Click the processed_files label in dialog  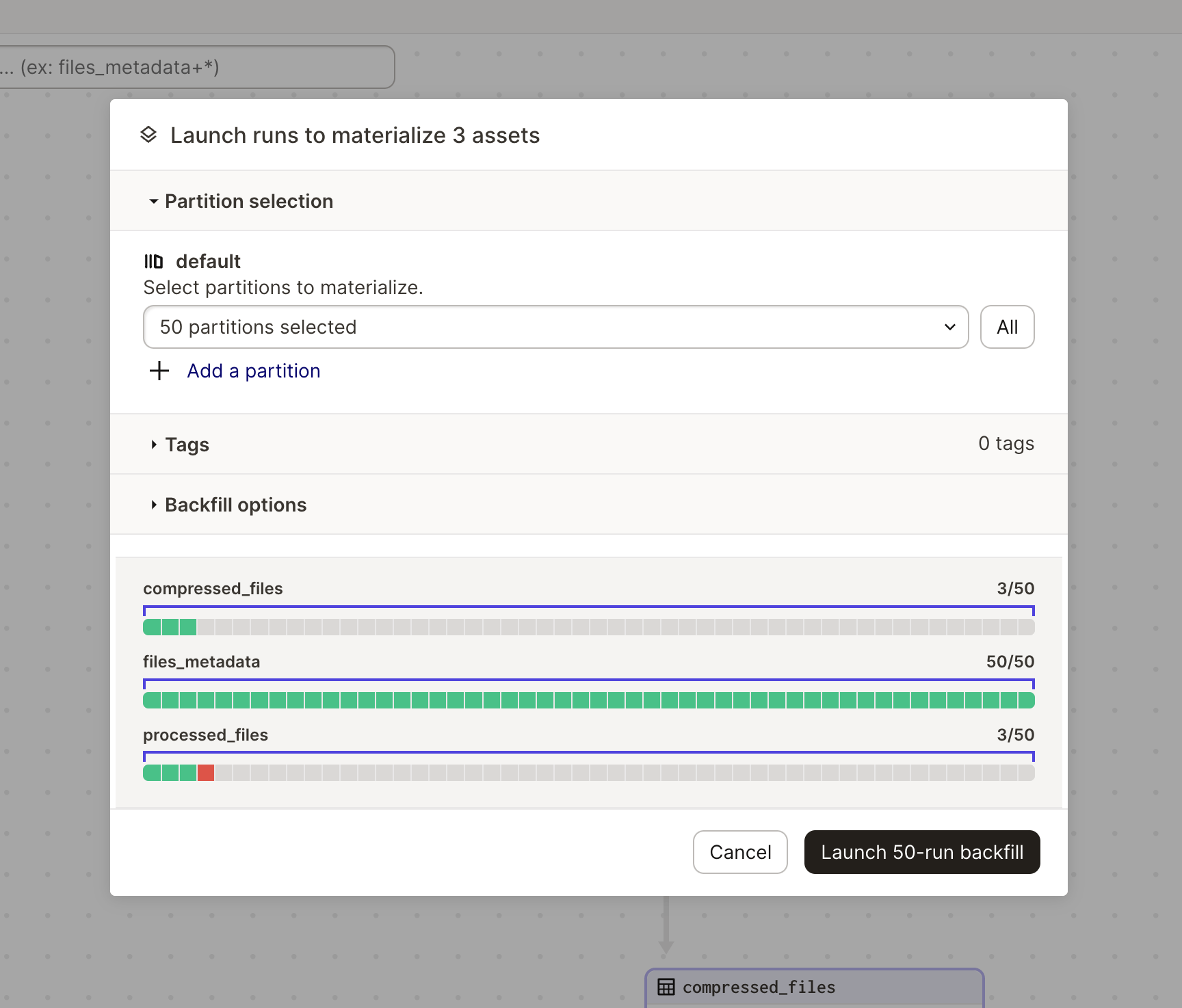(205, 734)
